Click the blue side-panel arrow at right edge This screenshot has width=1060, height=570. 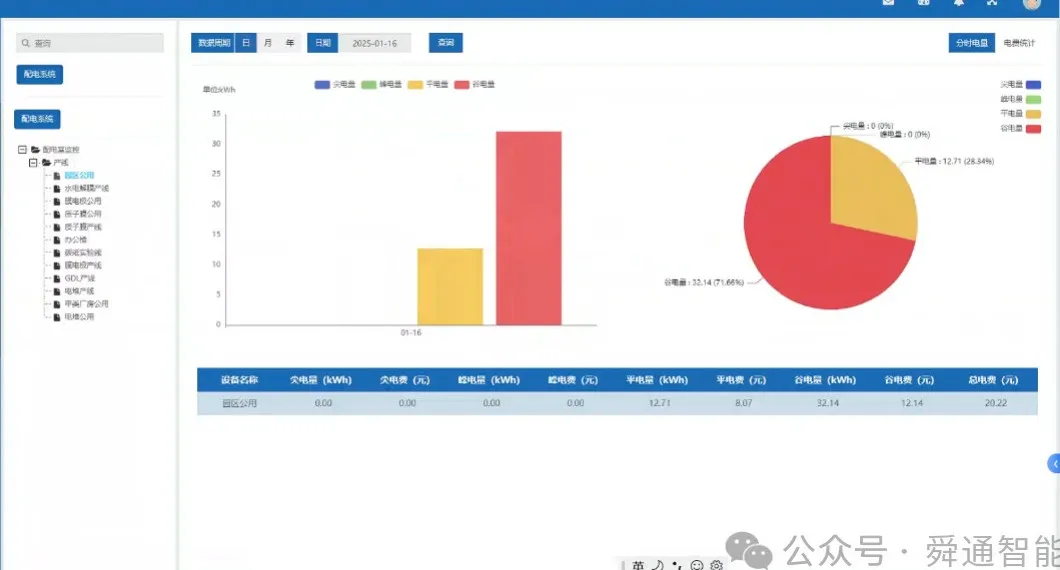point(1054,464)
